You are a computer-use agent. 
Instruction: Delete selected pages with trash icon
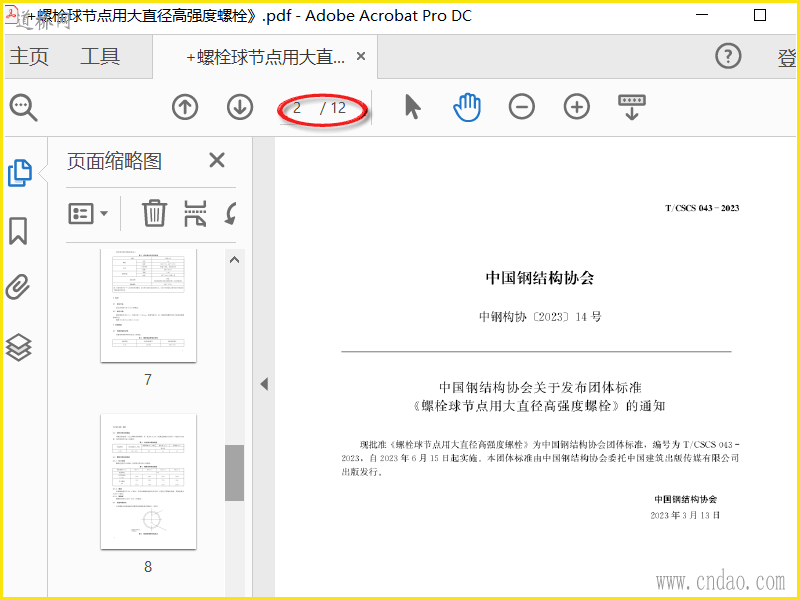(x=154, y=213)
